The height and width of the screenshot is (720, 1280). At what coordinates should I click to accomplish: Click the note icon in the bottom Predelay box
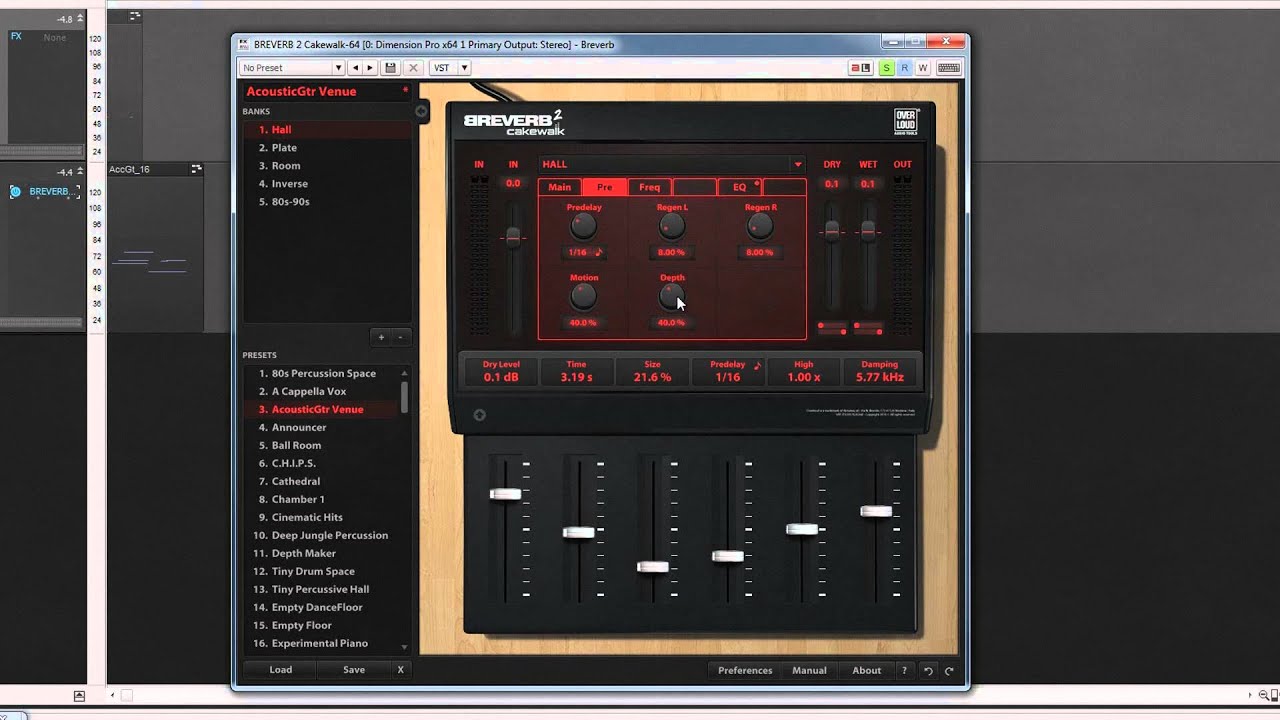[757, 365]
